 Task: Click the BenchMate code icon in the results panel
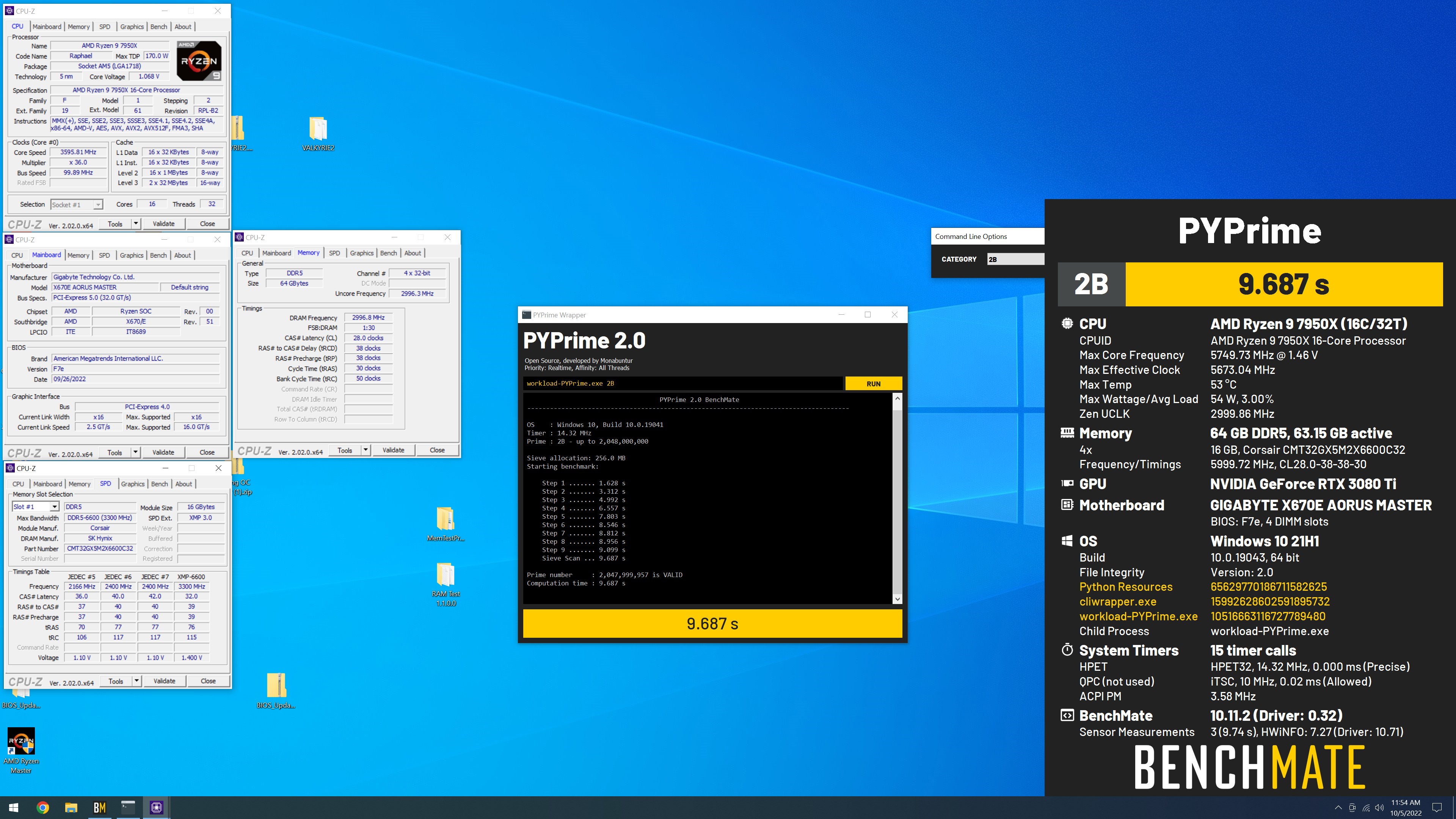coord(1067,715)
